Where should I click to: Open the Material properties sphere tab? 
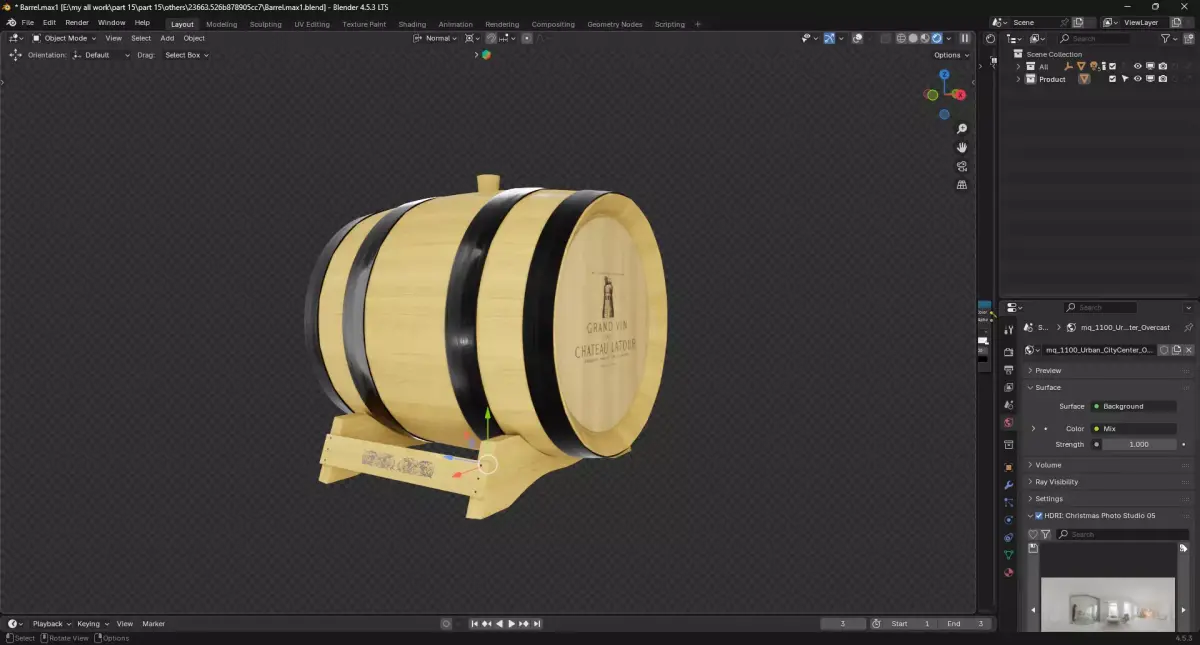coord(1008,573)
